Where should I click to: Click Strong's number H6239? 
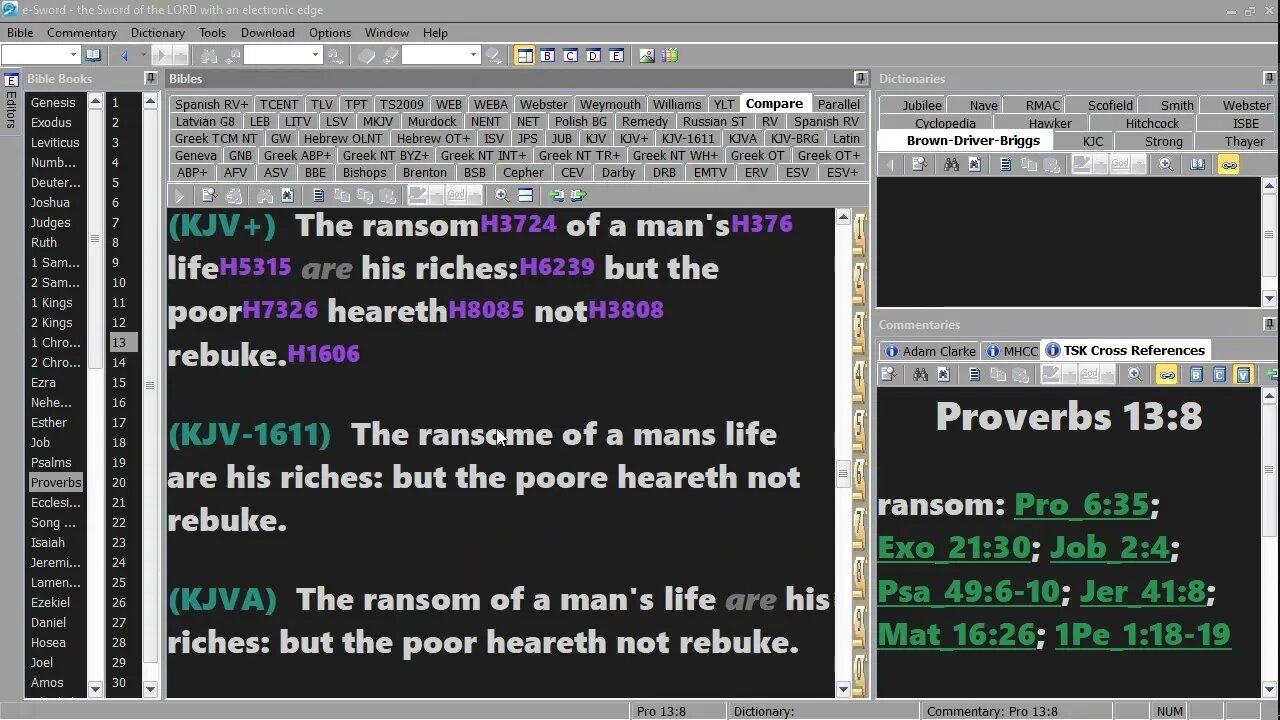[557, 267]
